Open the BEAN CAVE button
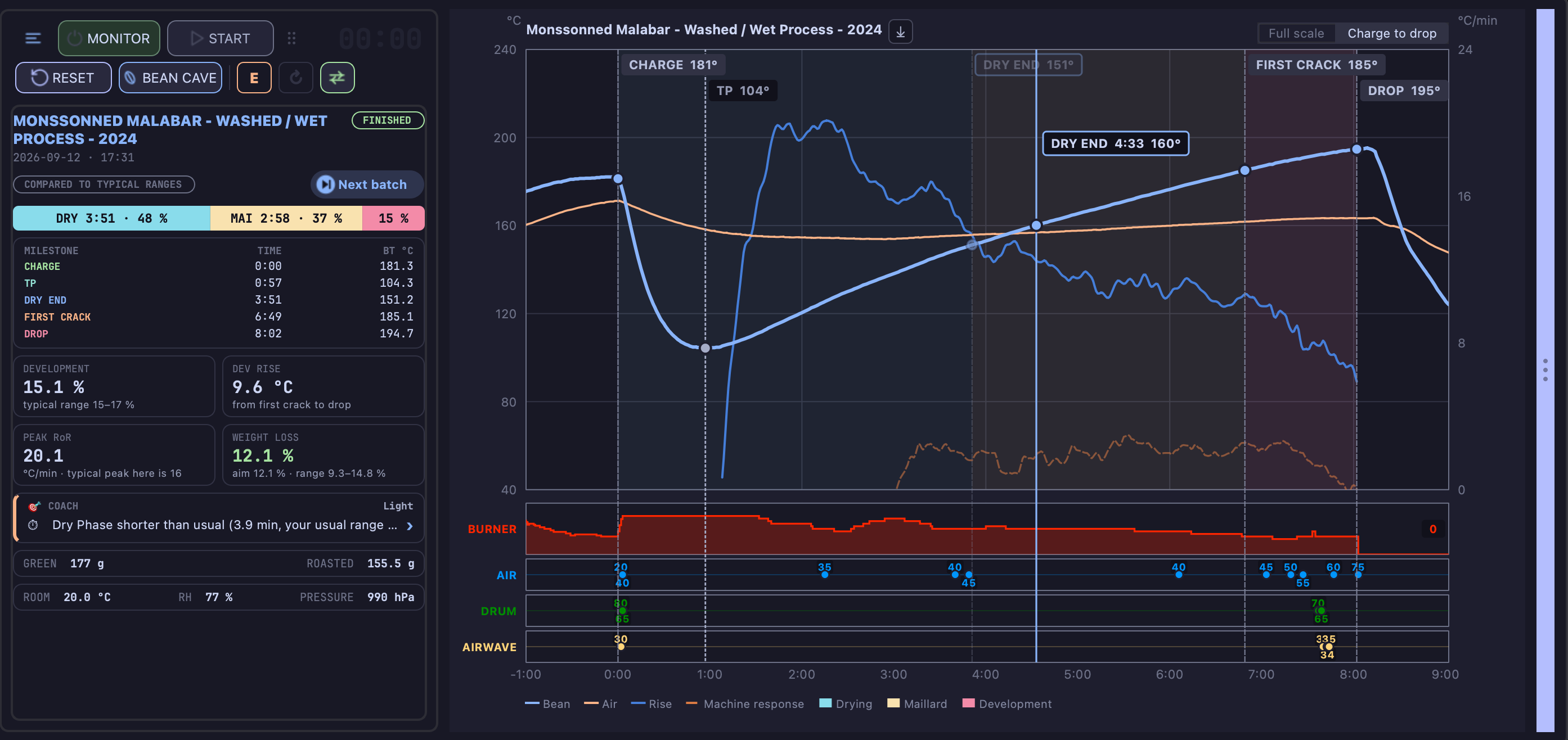Image resolution: width=1568 pixels, height=740 pixels. [x=170, y=78]
